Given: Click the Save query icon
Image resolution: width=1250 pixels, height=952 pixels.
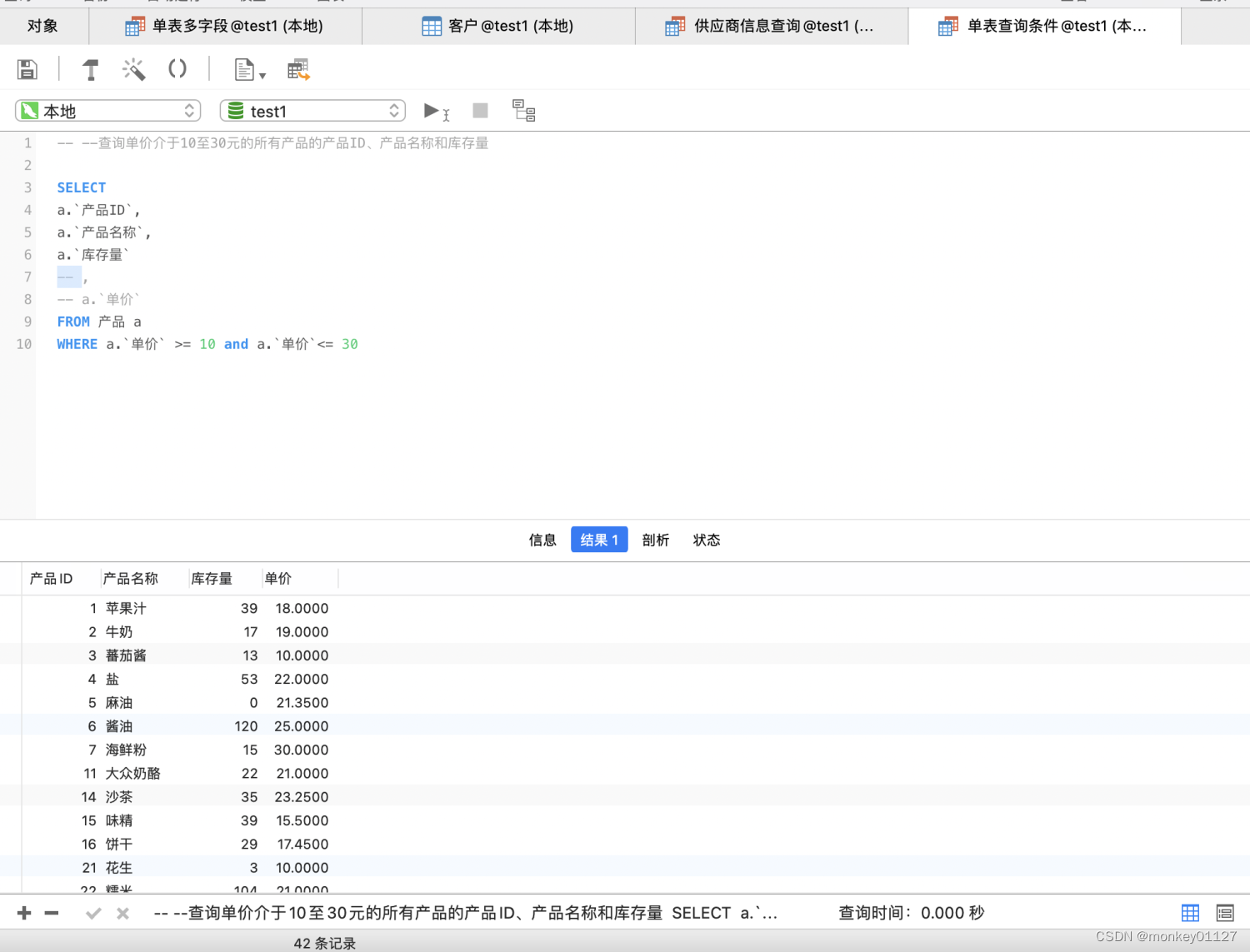Looking at the screenshot, I should coord(27,69).
